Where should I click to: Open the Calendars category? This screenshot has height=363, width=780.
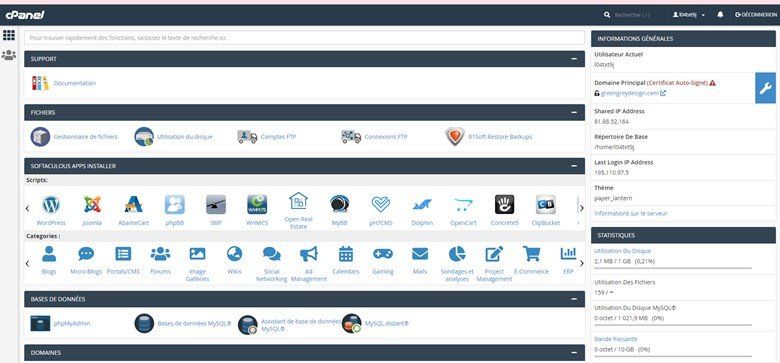click(x=346, y=254)
